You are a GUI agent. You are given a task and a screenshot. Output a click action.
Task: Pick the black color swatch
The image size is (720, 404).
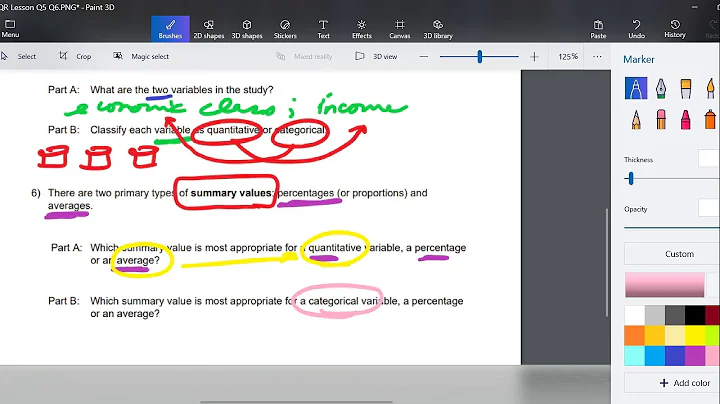pyautogui.click(x=695, y=315)
